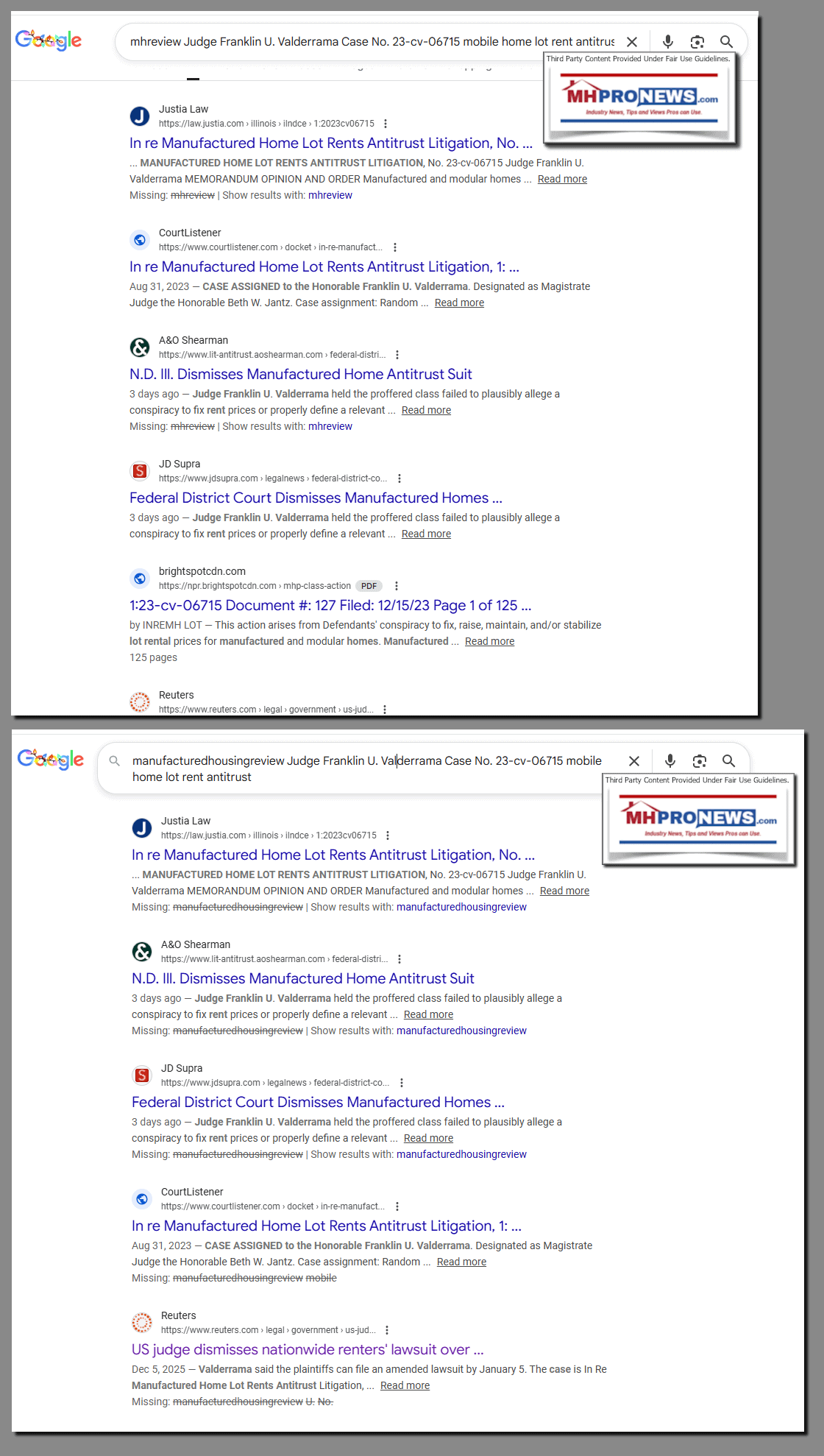Open the three-dot menu for top Justia Law result

tap(386, 124)
